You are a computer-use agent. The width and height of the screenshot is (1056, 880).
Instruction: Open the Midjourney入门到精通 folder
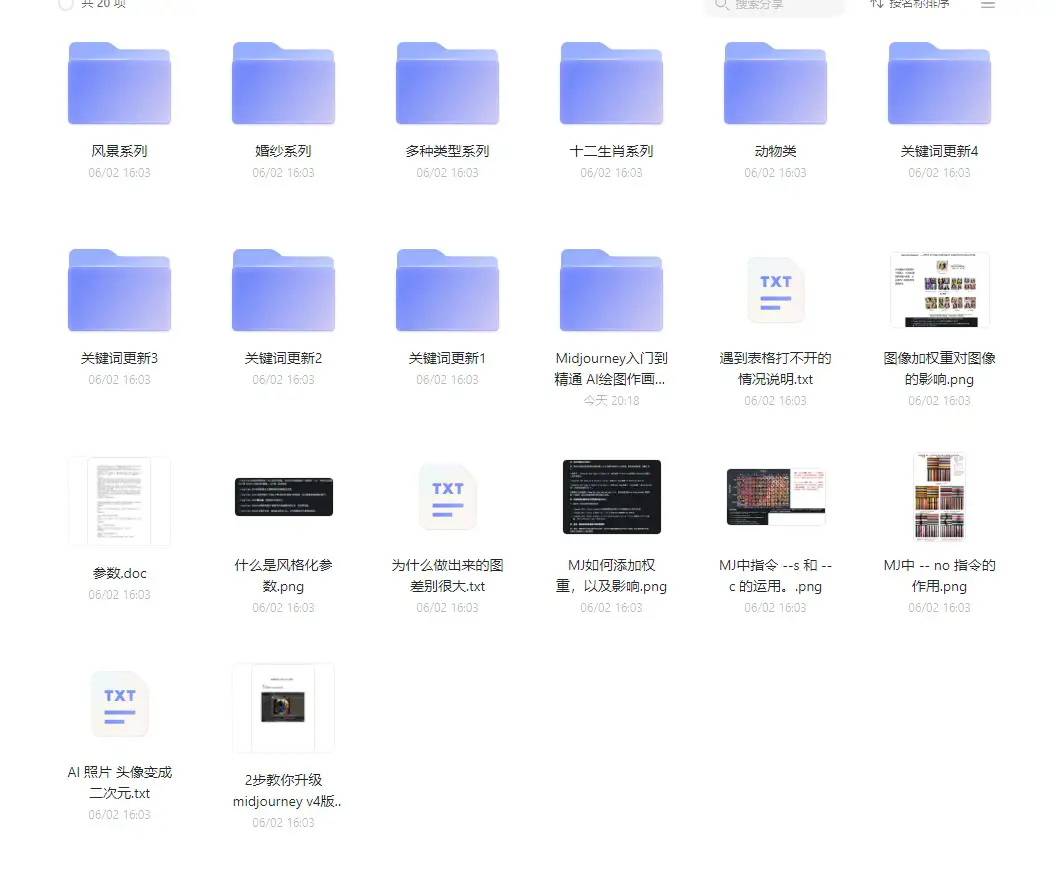[611, 290]
